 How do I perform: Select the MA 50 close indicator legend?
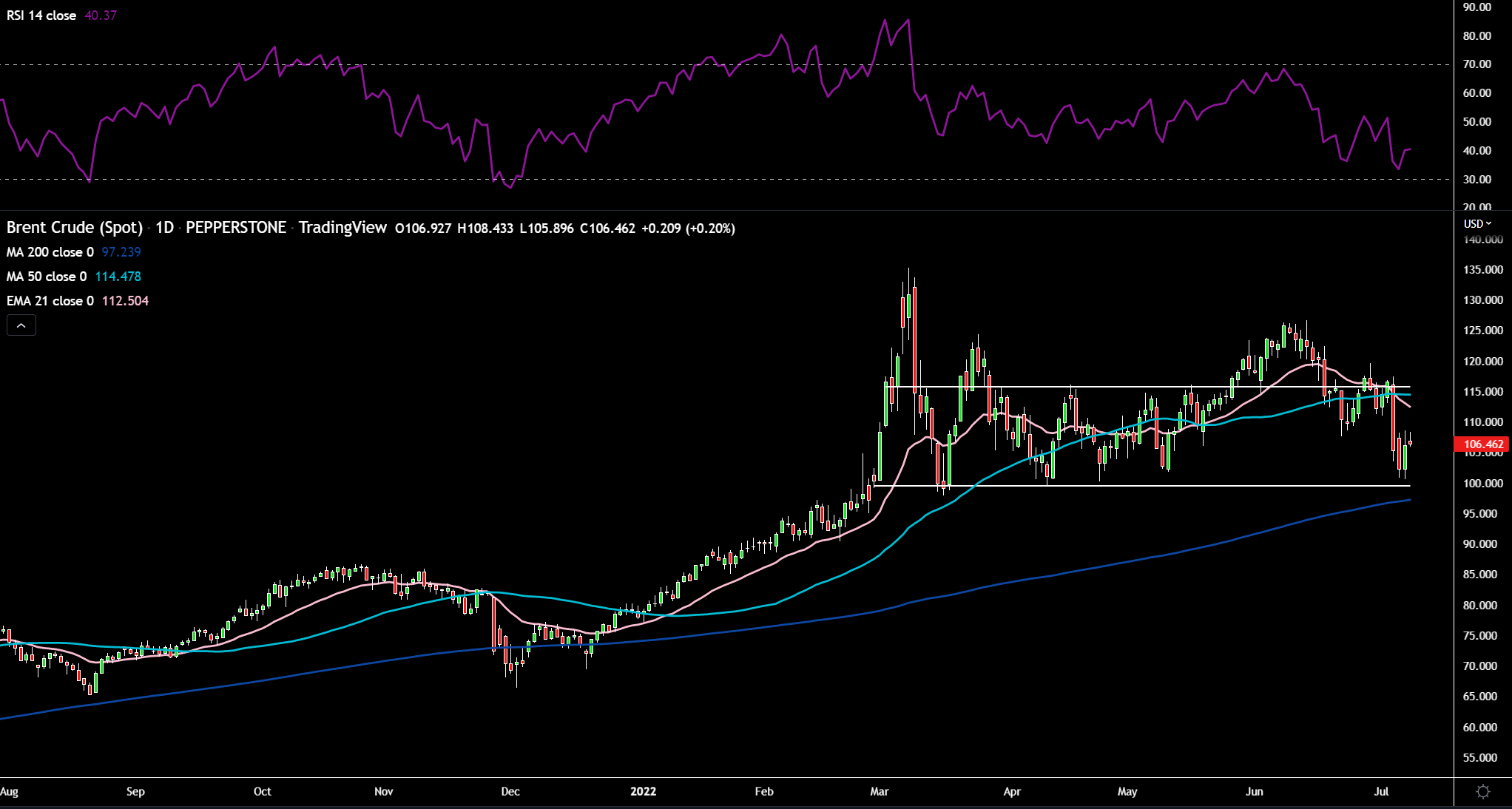coord(46,277)
